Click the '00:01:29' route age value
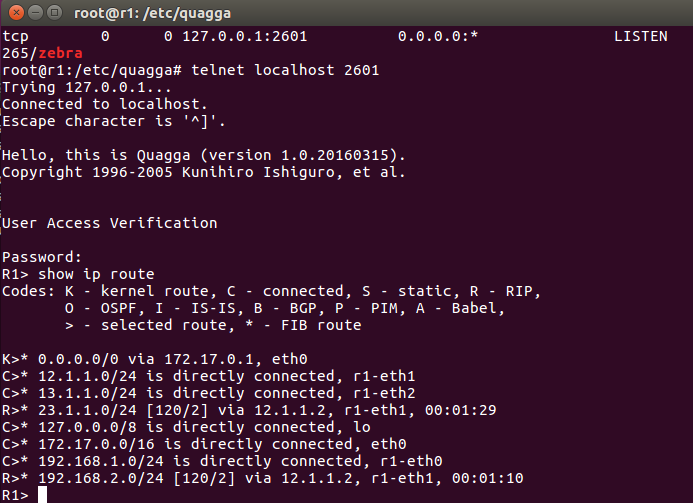This screenshot has width=693, height=503. click(x=461, y=410)
